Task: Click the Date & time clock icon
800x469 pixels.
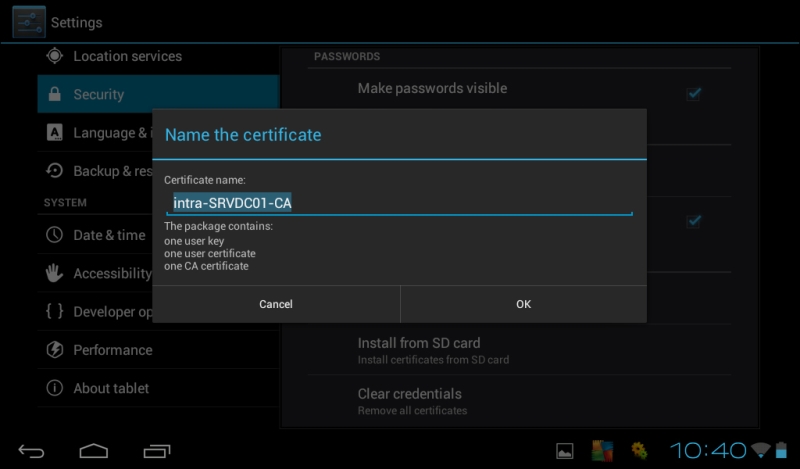Action: (55, 235)
